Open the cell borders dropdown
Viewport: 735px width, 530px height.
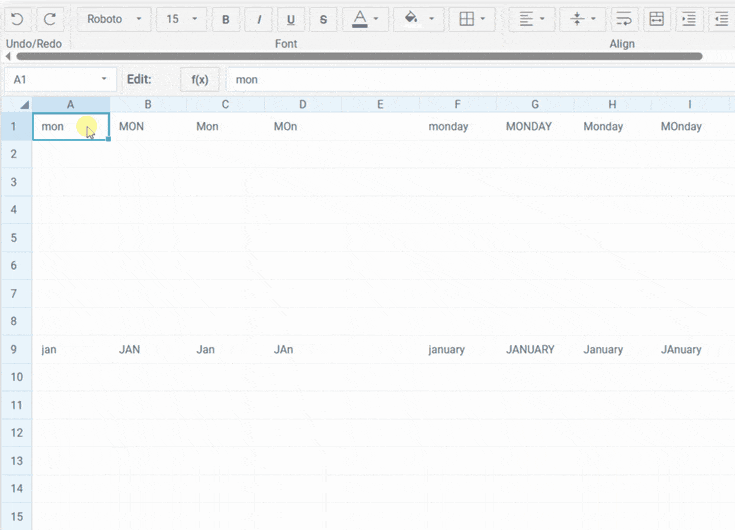[x=472, y=19]
